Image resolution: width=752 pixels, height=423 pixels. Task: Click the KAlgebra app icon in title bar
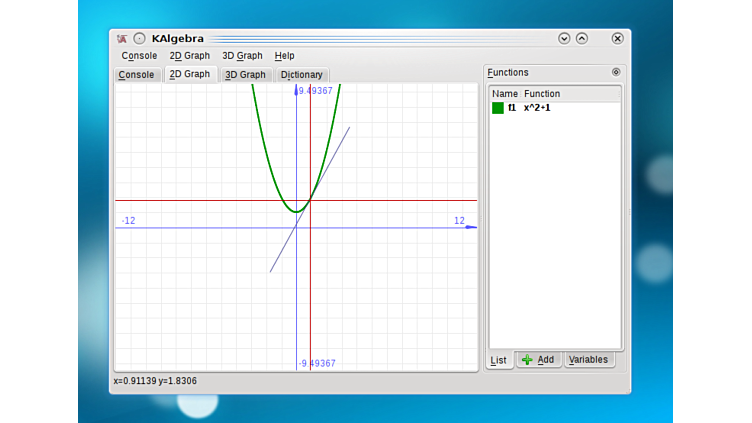[x=122, y=39]
